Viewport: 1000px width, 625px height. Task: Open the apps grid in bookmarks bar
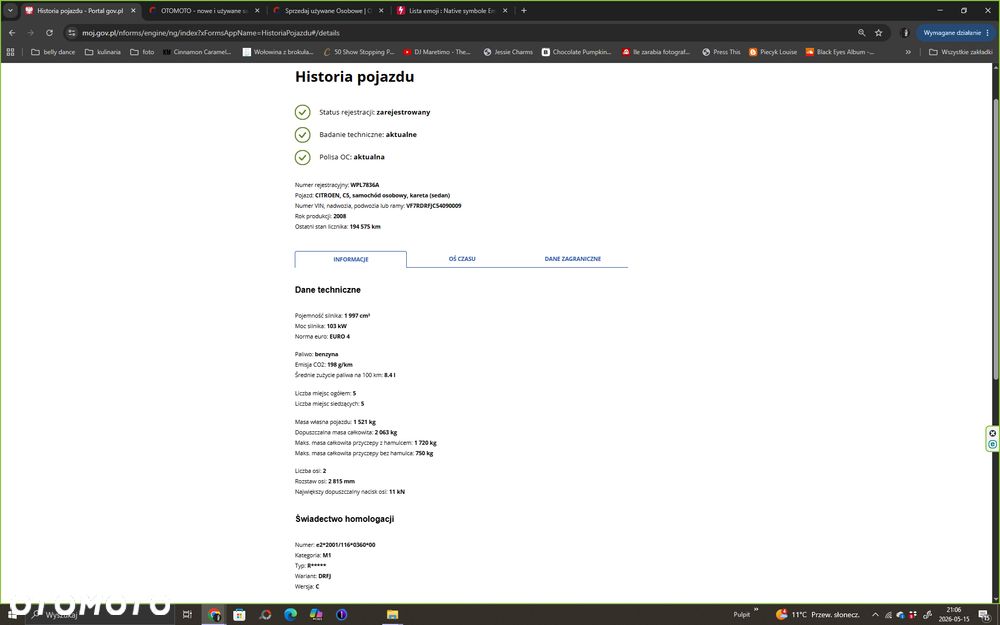(x=10, y=52)
